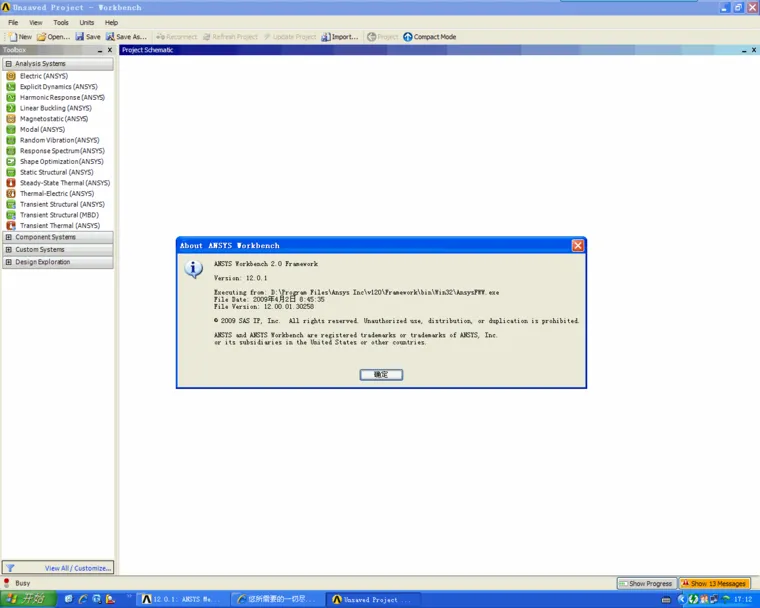The height and width of the screenshot is (608, 760).
Task: Click the Response Spectrum (ANSYS) icon
Action: point(11,151)
